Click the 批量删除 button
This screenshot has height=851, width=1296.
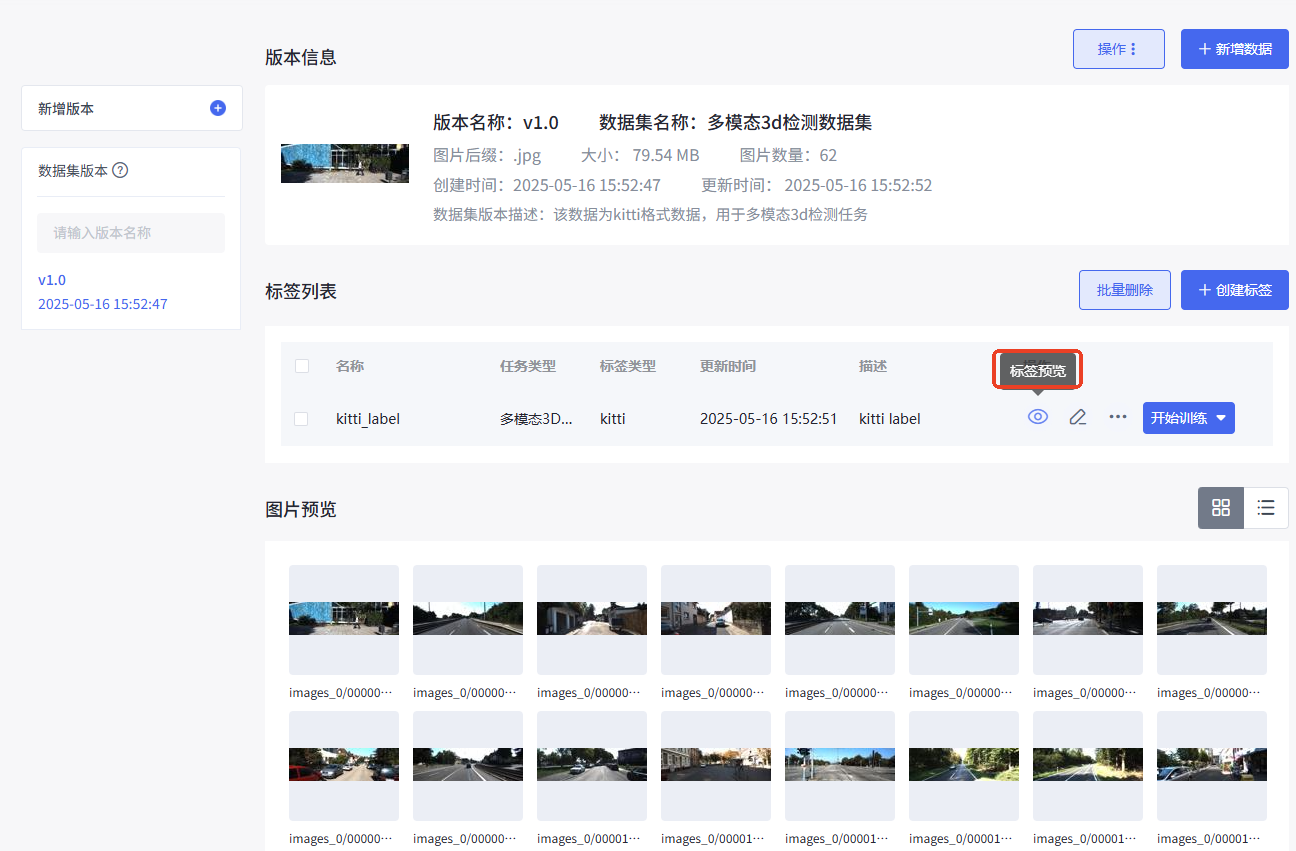point(1125,290)
